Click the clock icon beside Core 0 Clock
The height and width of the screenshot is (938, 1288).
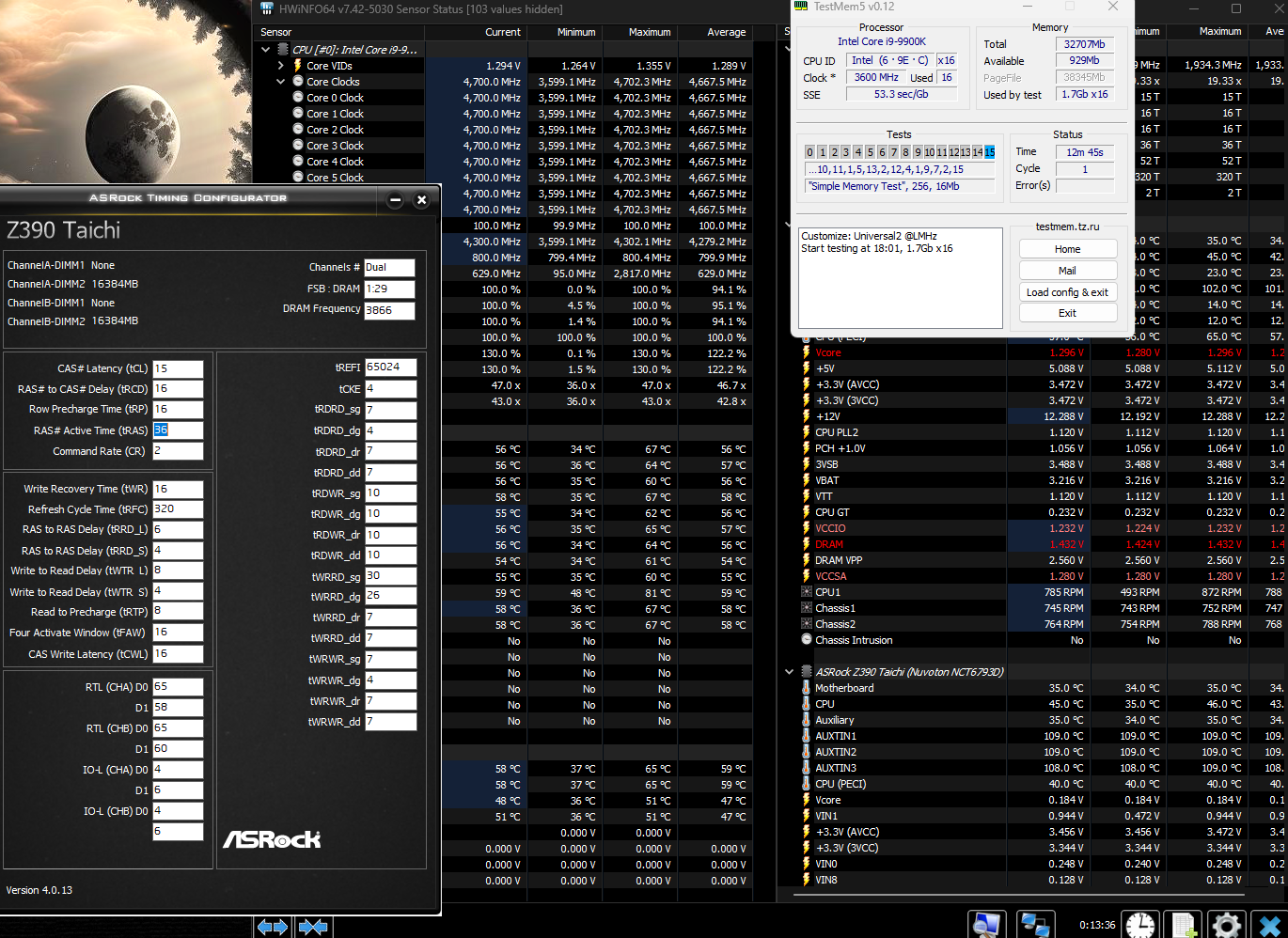click(x=297, y=98)
